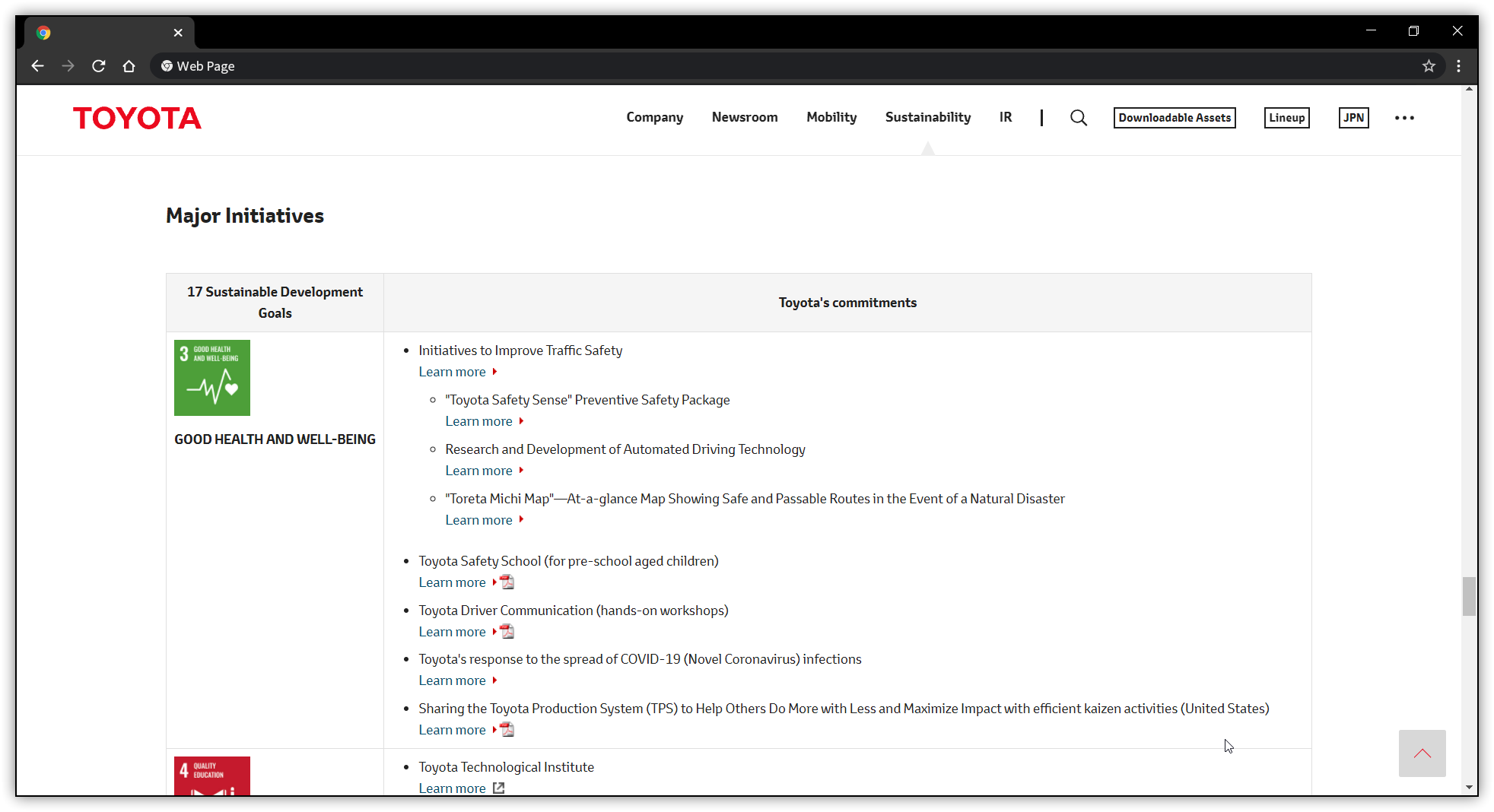This screenshot has width=1494, height=812.
Task: Go to browser home page
Action: point(129,66)
